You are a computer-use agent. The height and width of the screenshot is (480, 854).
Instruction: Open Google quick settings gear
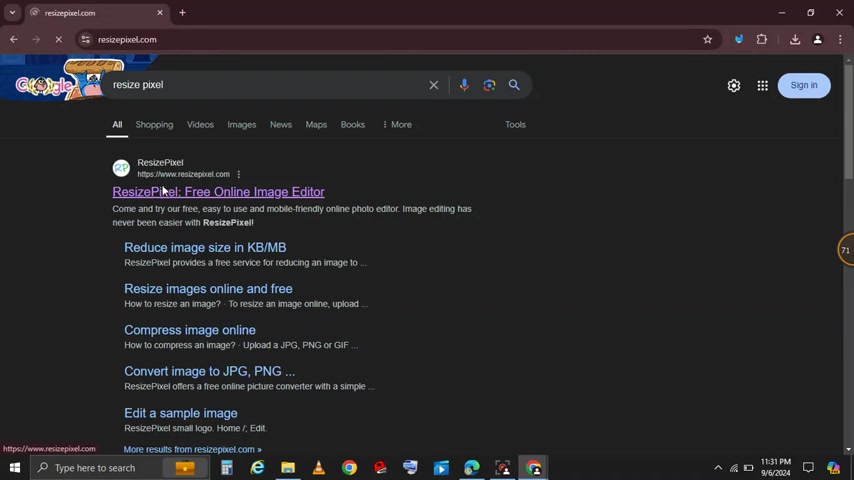tap(734, 86)
